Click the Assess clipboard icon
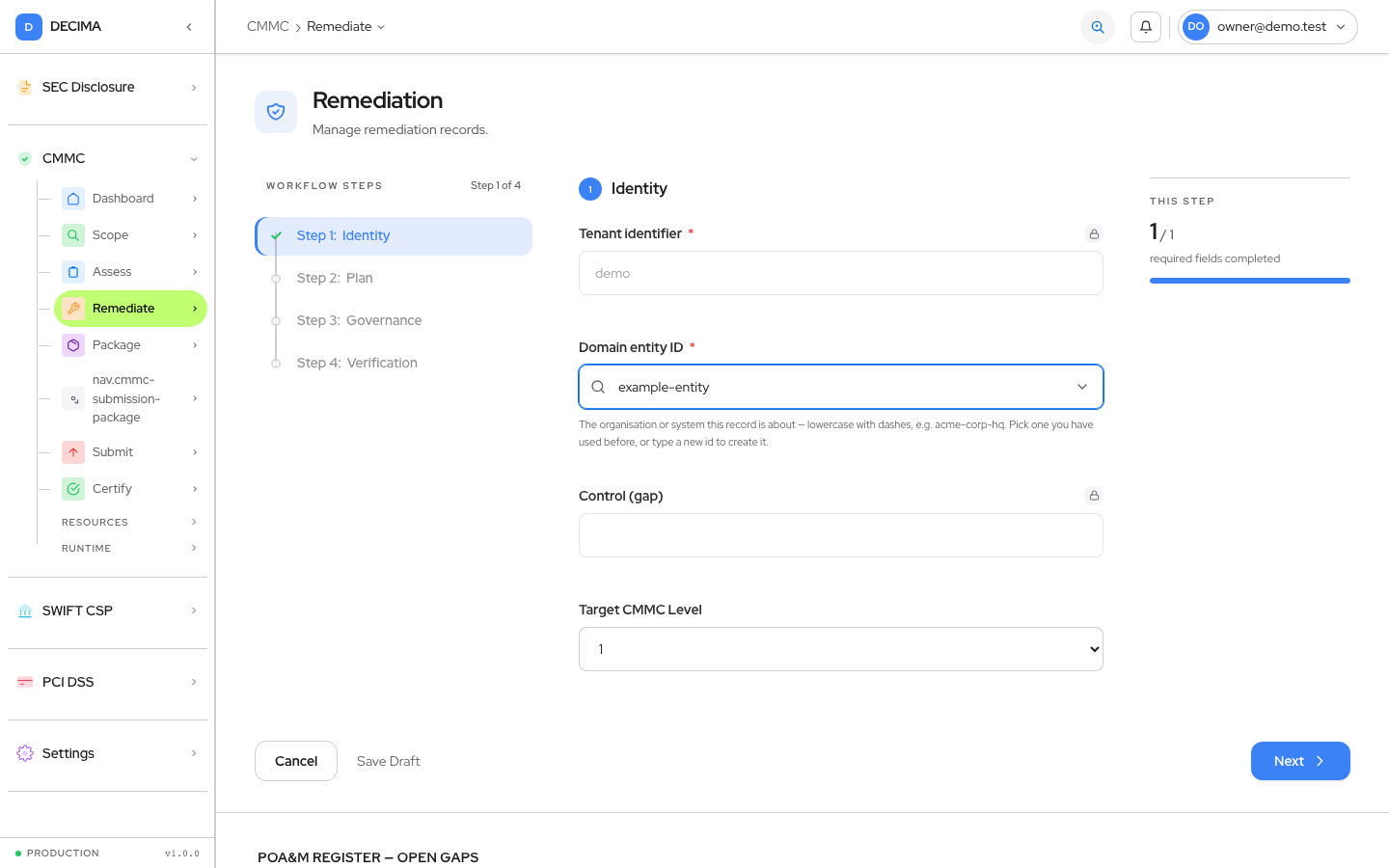 pyautogui.click(x=73, y=272)
